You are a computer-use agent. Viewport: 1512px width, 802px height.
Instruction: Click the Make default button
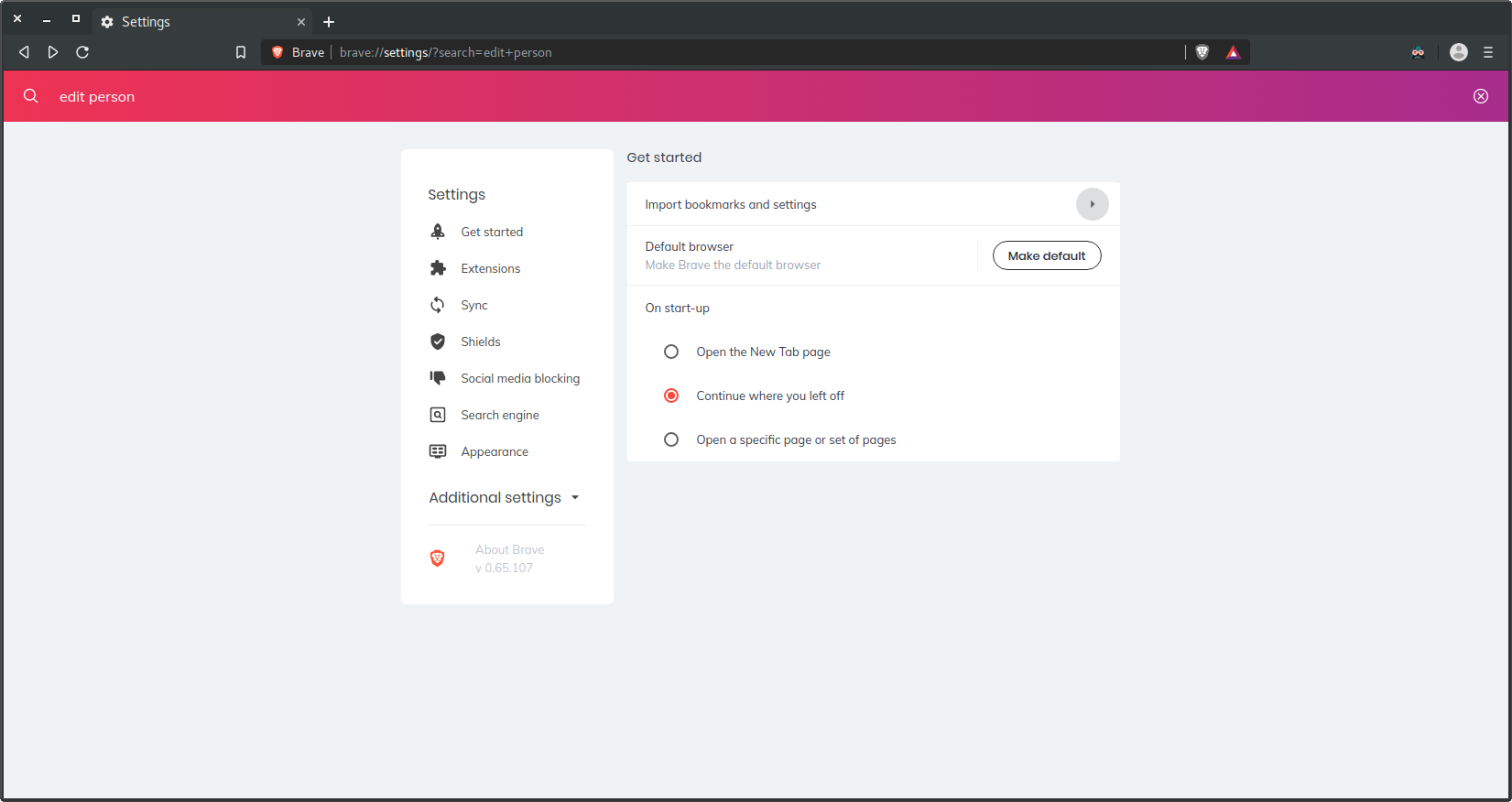1047,255
